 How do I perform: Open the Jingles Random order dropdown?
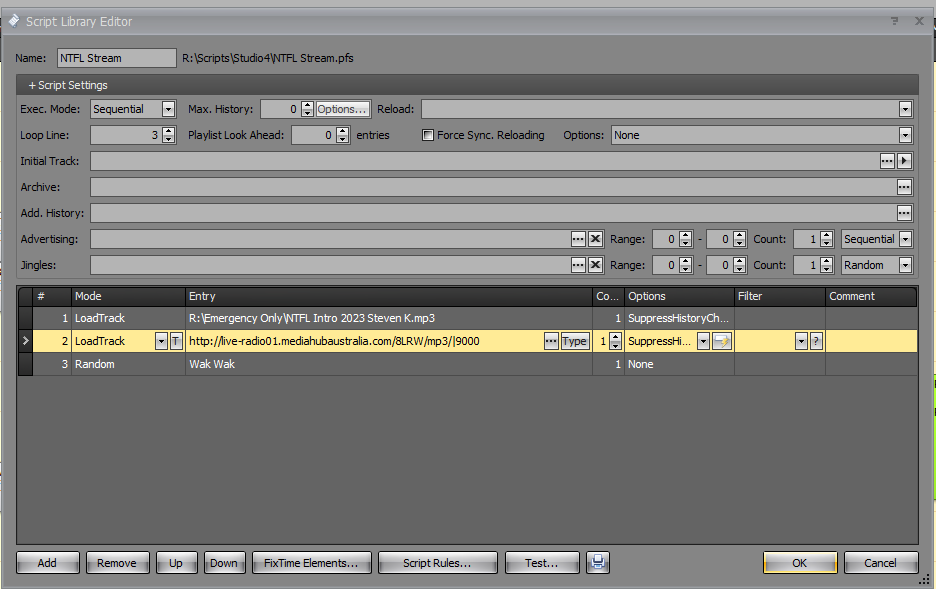tap(905, 265)
